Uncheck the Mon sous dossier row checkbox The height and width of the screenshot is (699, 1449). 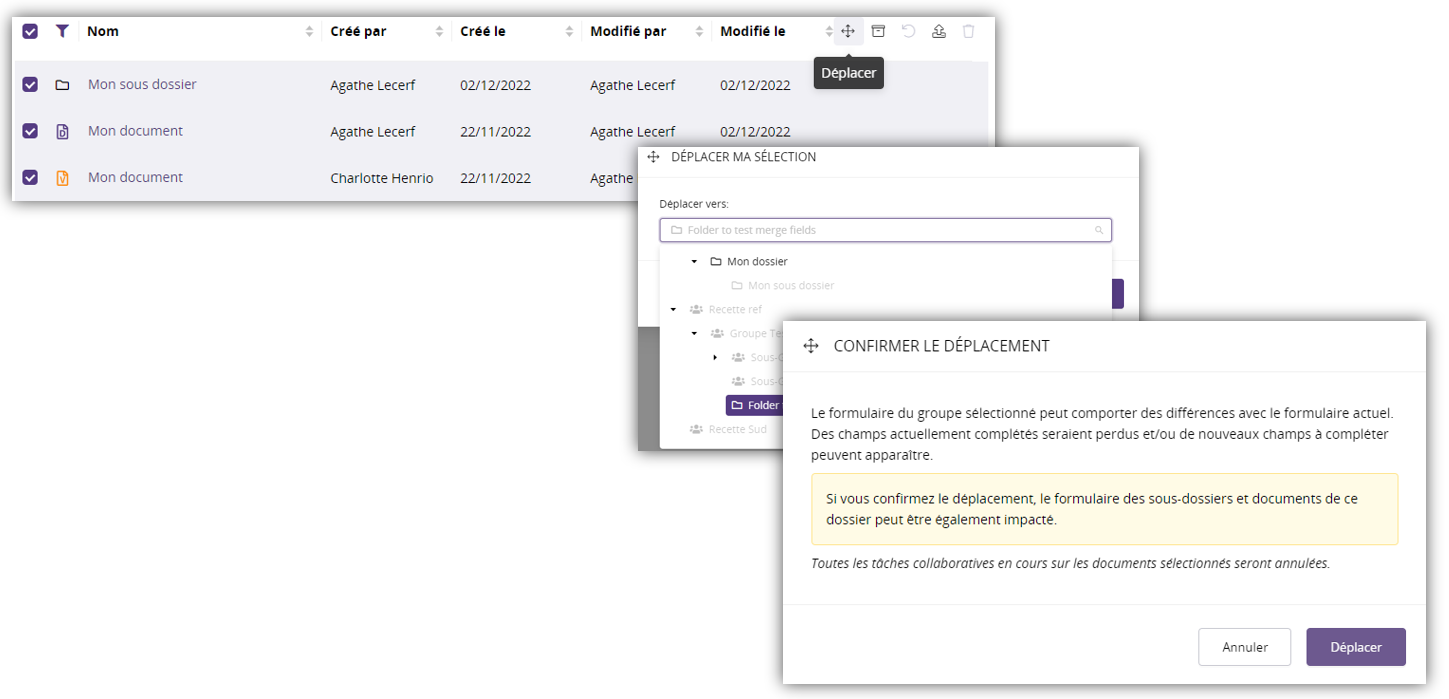tap(30, 85)
